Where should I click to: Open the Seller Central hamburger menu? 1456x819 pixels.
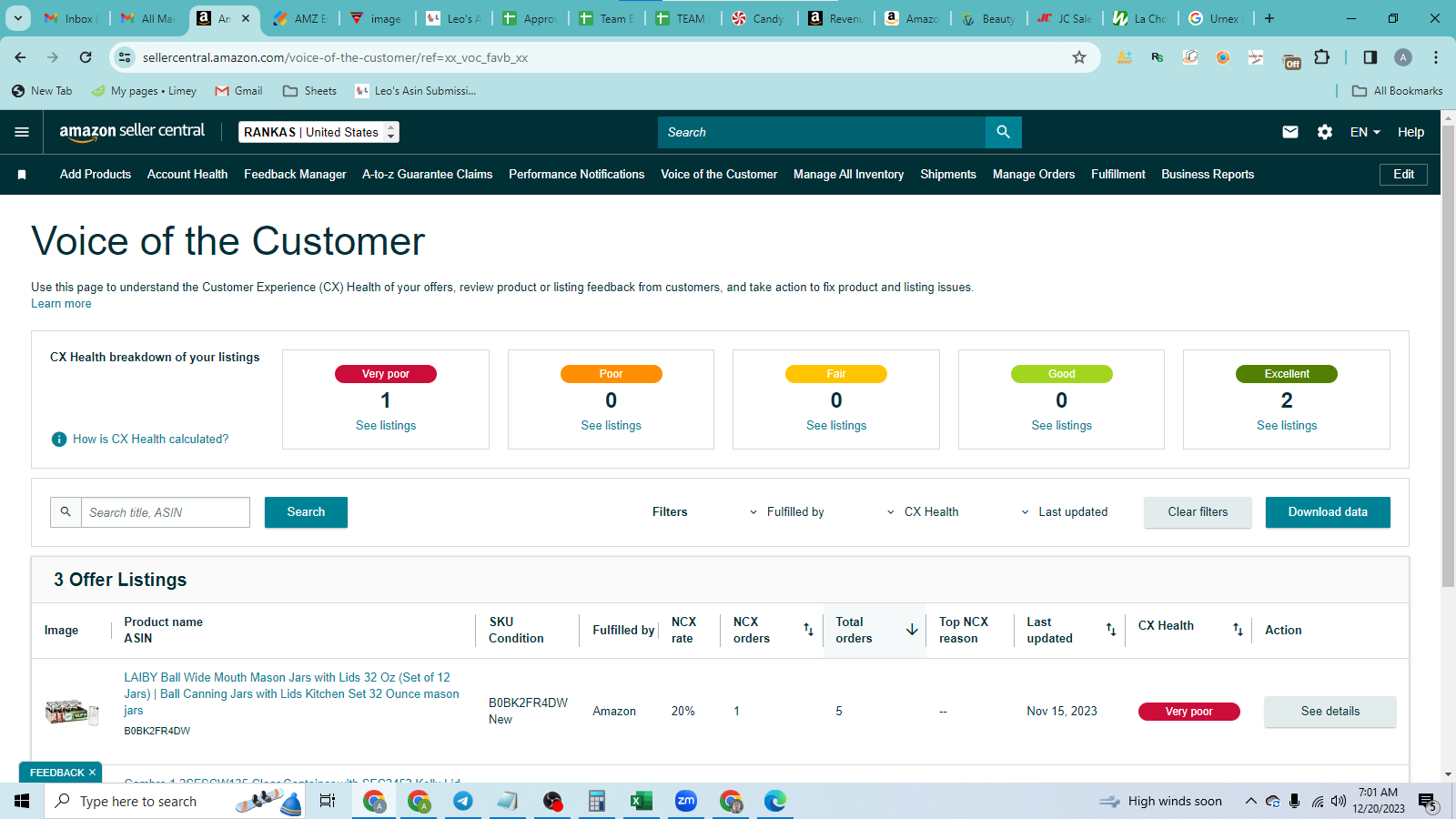click(x=22, y=132)
